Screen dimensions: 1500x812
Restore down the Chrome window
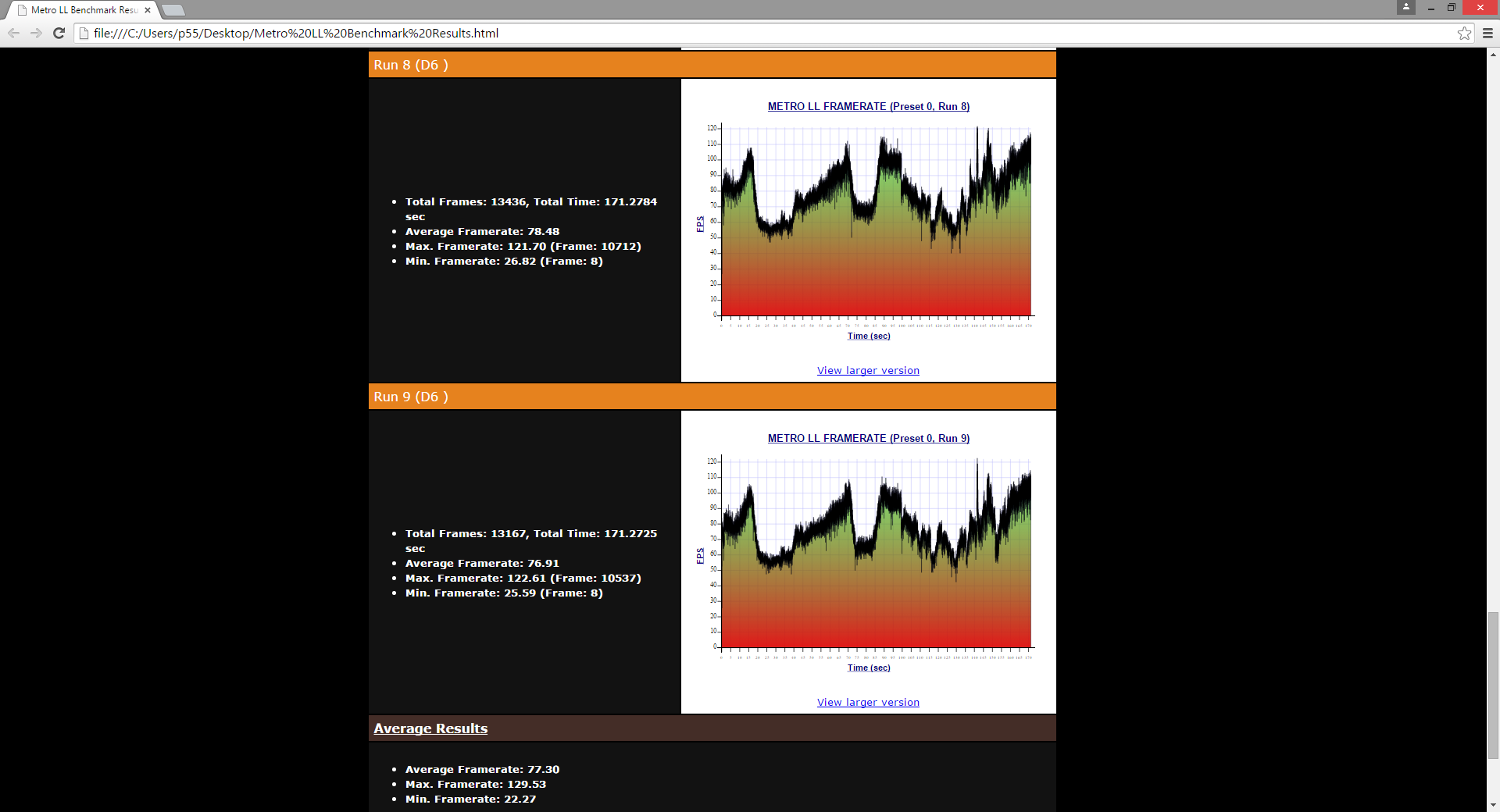coord(1451,8)
